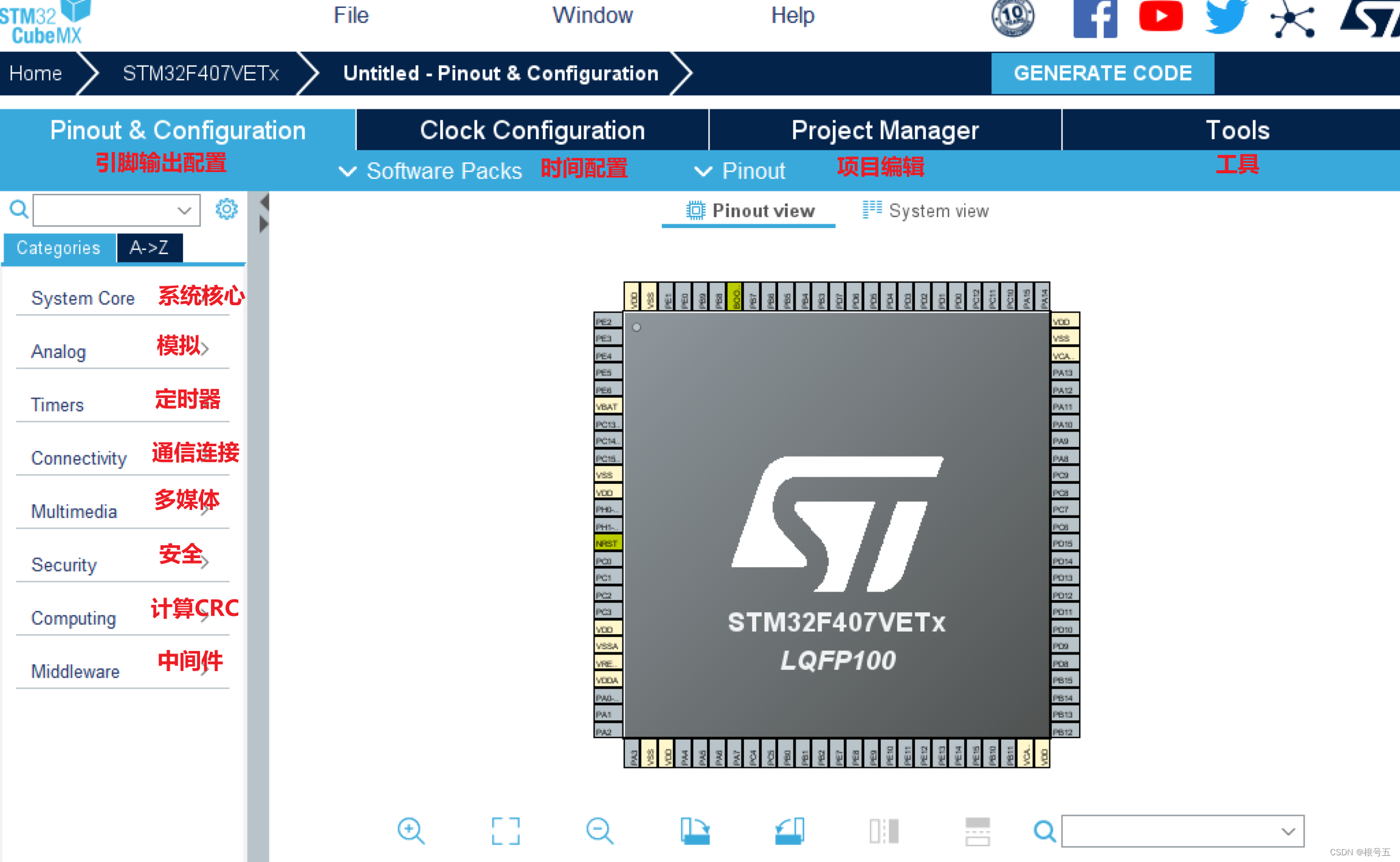Click the GENERATE CODE button
1400x862 pixels.
click(x=1102, y=74)
